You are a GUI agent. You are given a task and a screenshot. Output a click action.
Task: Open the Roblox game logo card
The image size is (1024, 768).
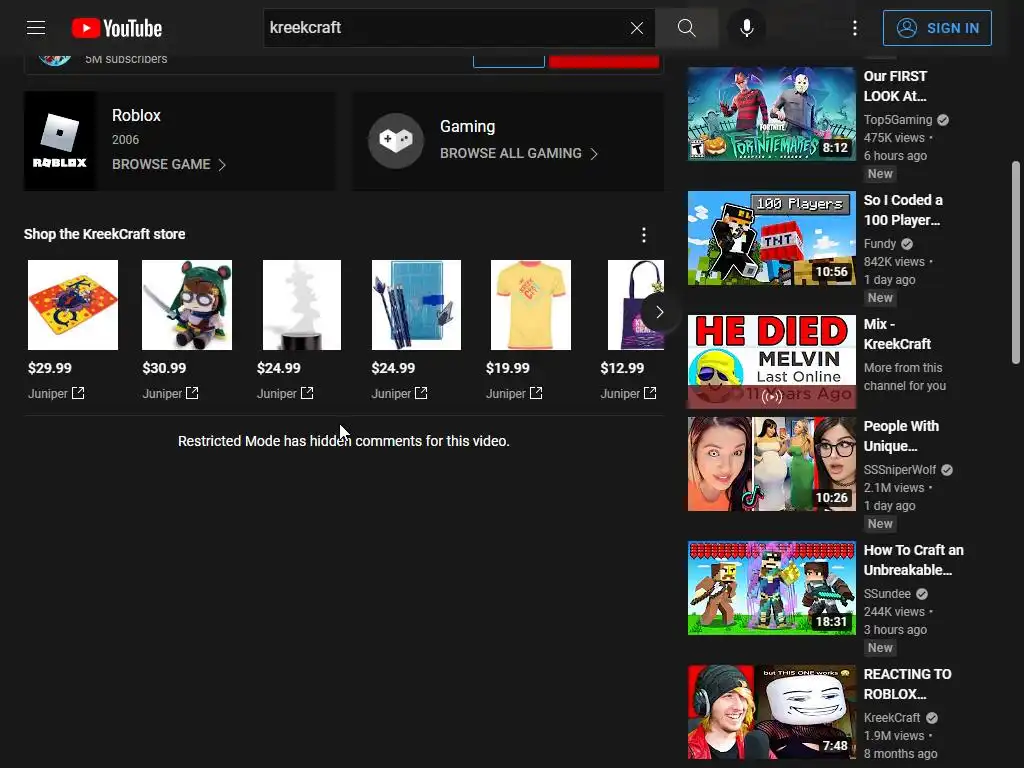(x=59, y=141)
